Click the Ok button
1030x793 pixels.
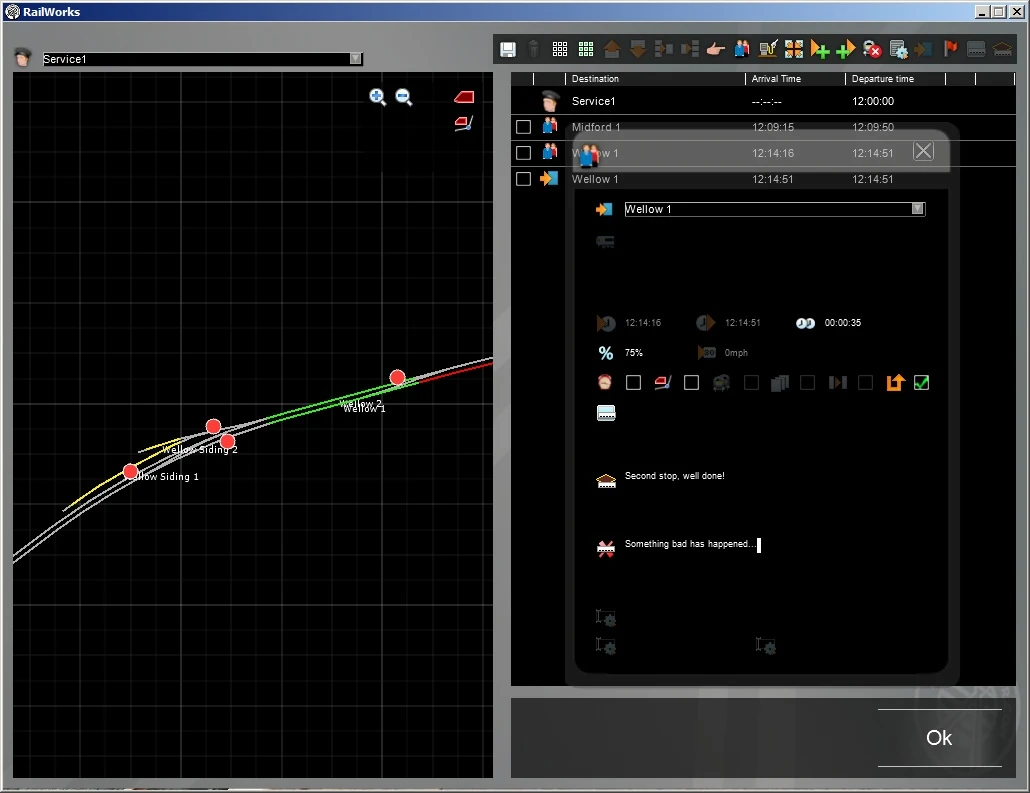click(x=939, y=738)
